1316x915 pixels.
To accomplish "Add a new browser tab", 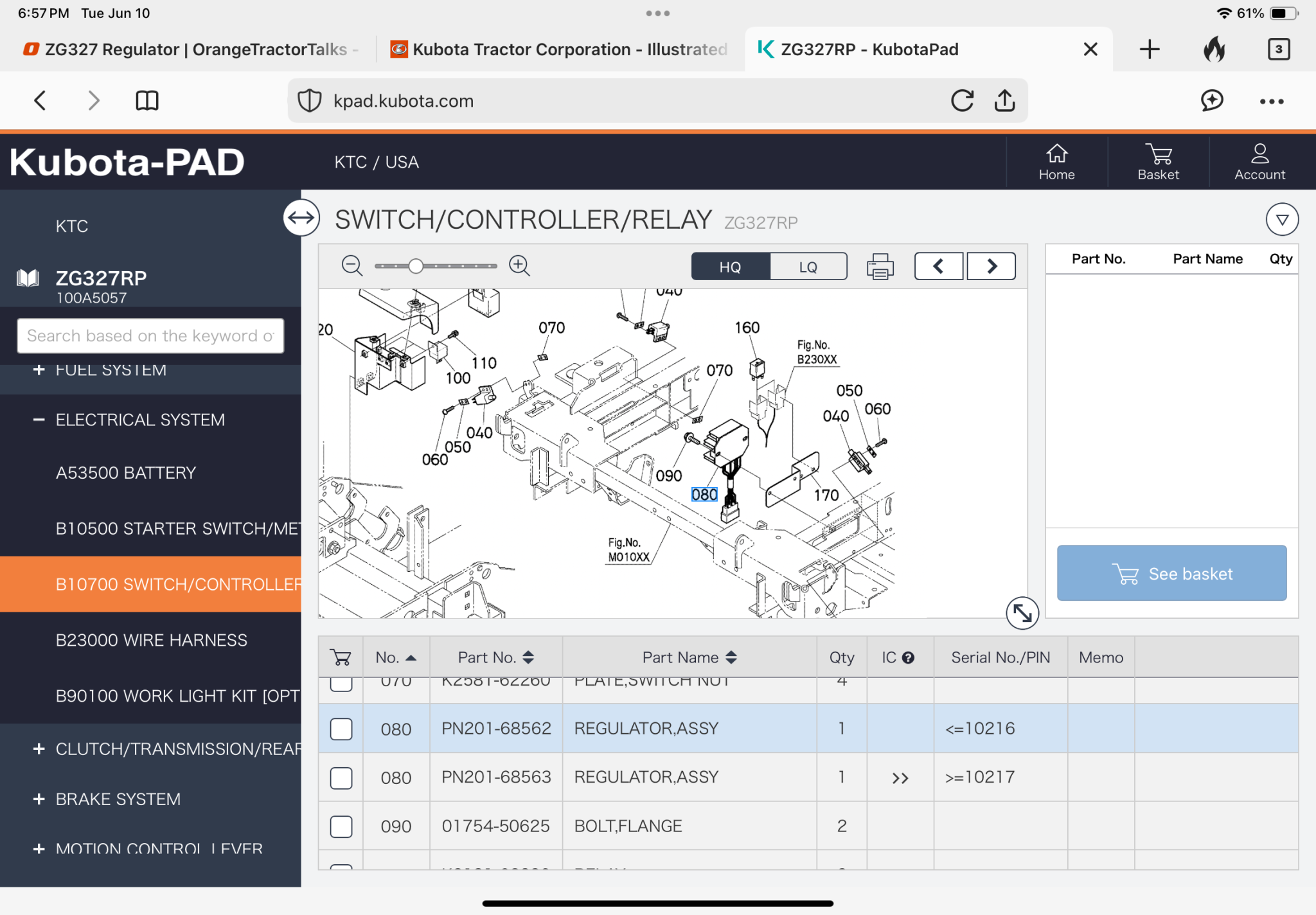I will pyautogui.click(x=1150, y=49).
